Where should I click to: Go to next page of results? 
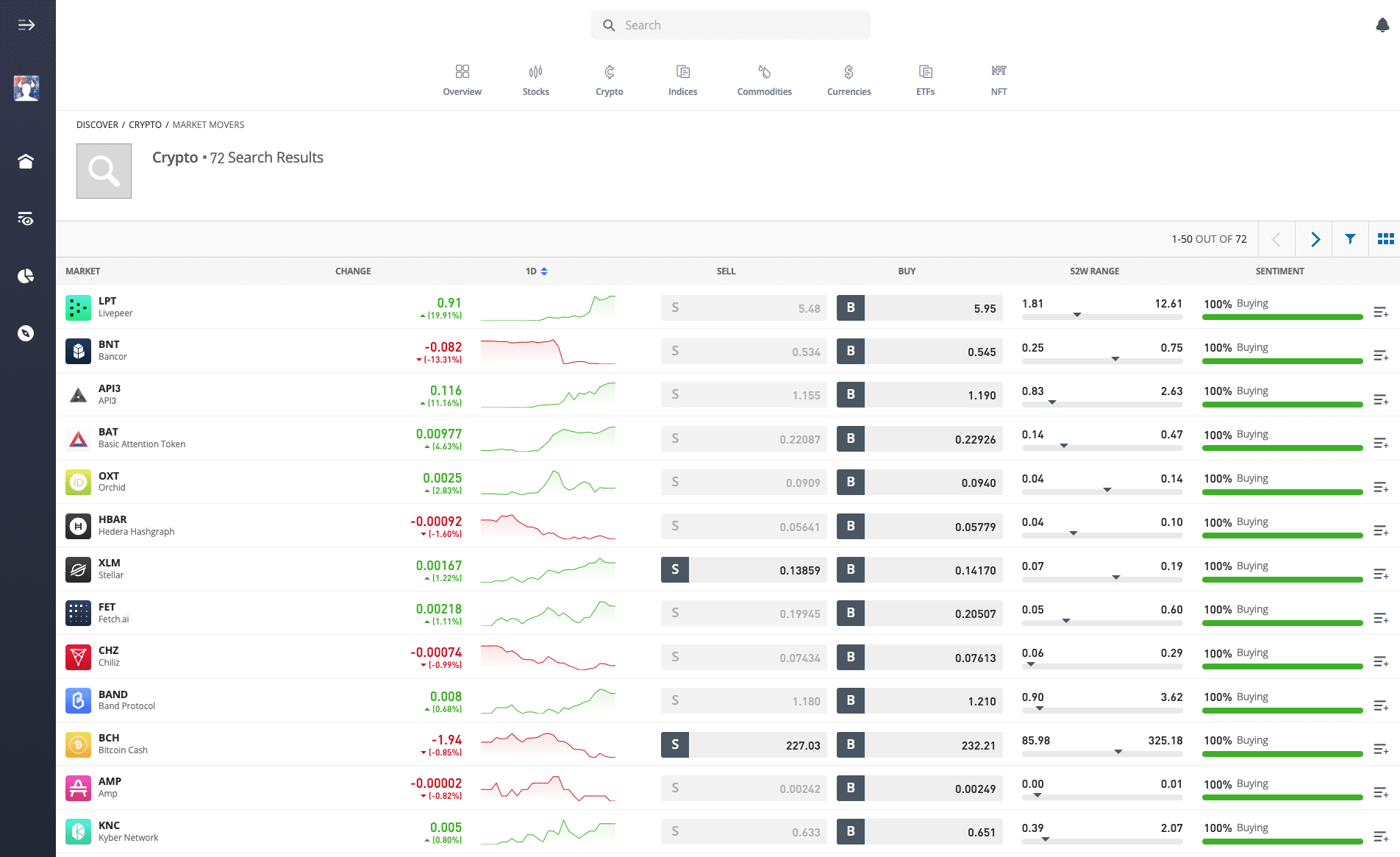(1314, 239)
